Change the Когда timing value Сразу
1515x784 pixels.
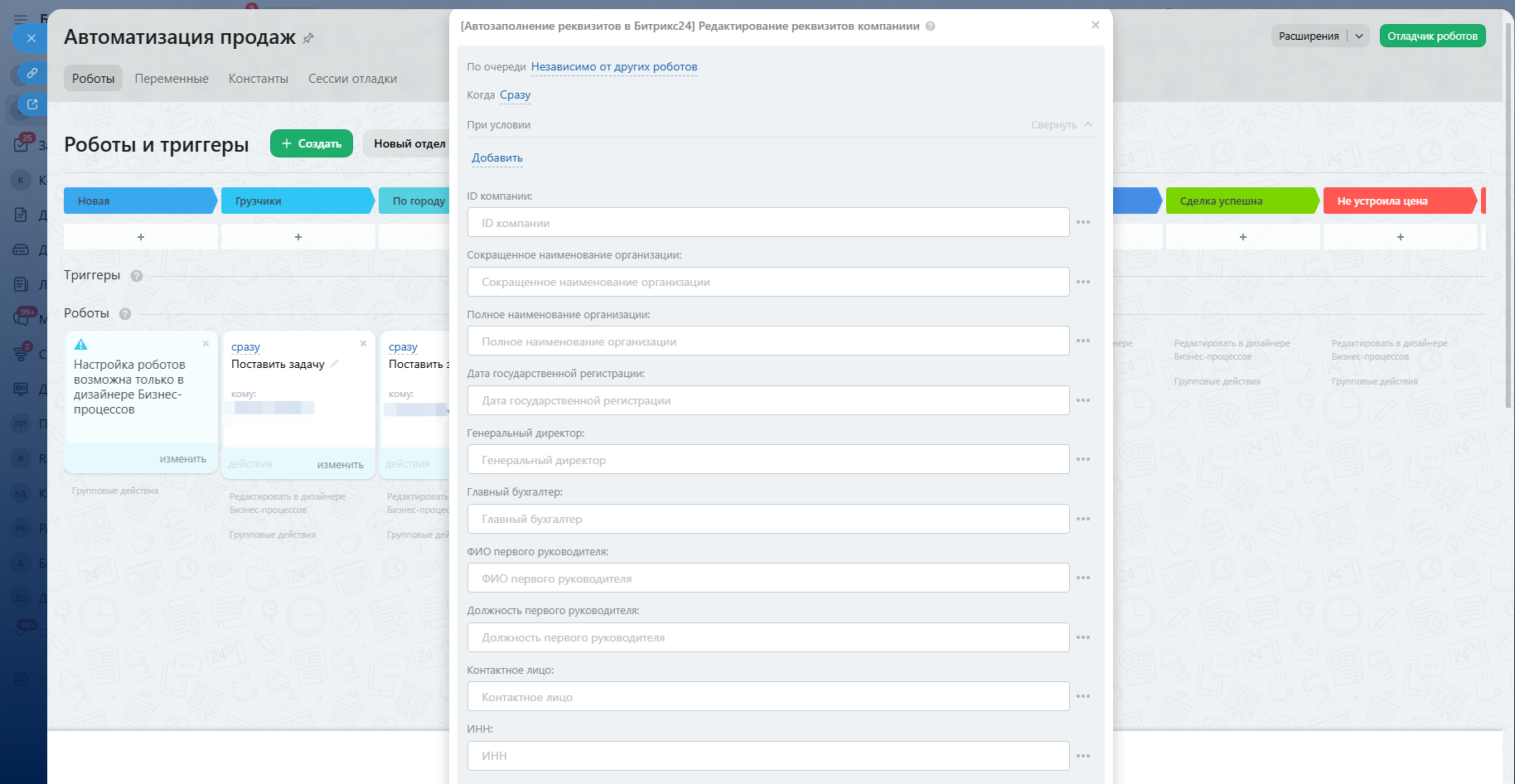click(515, 95)
